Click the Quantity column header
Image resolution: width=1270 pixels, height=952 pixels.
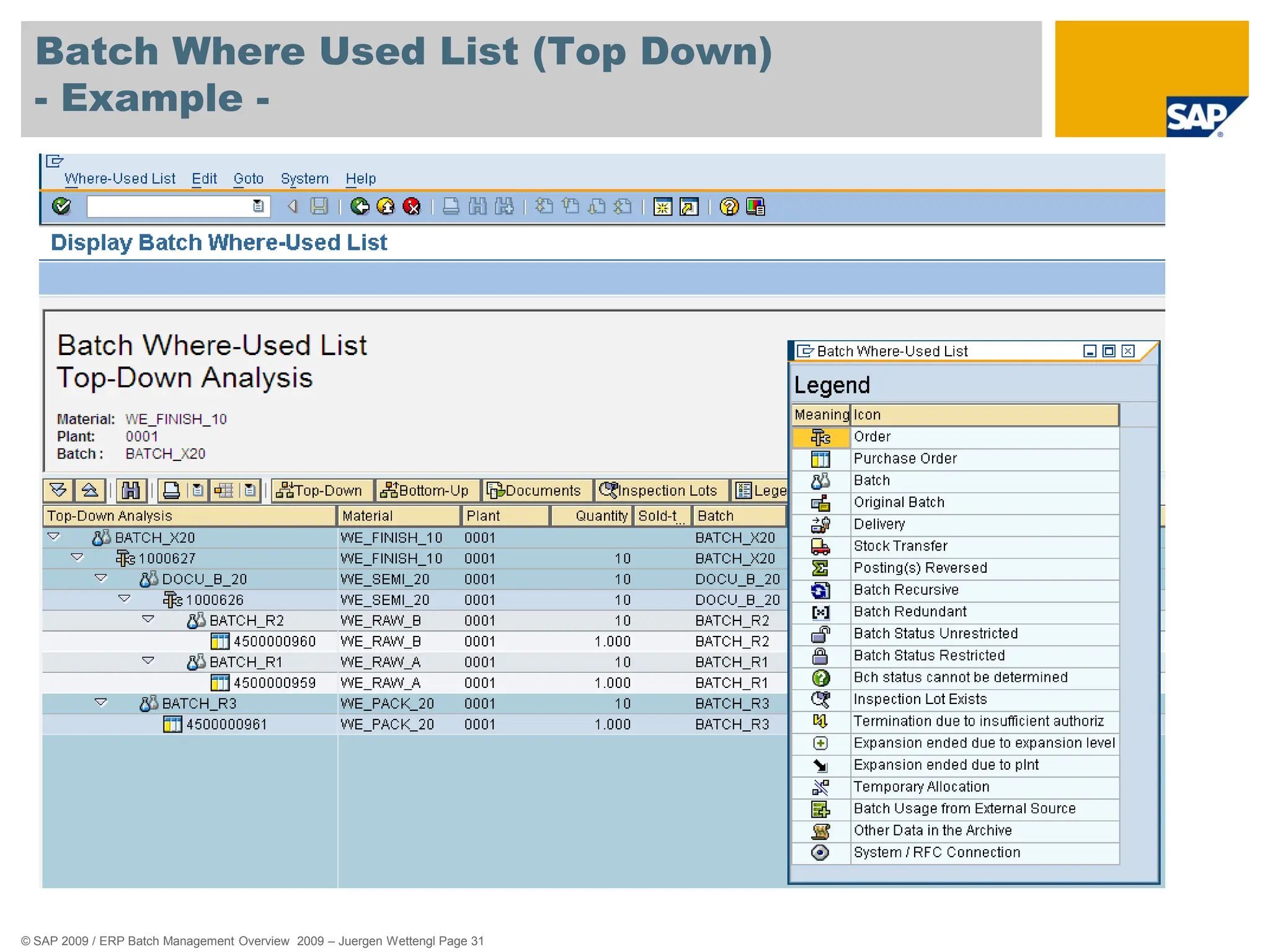point(592,516)
